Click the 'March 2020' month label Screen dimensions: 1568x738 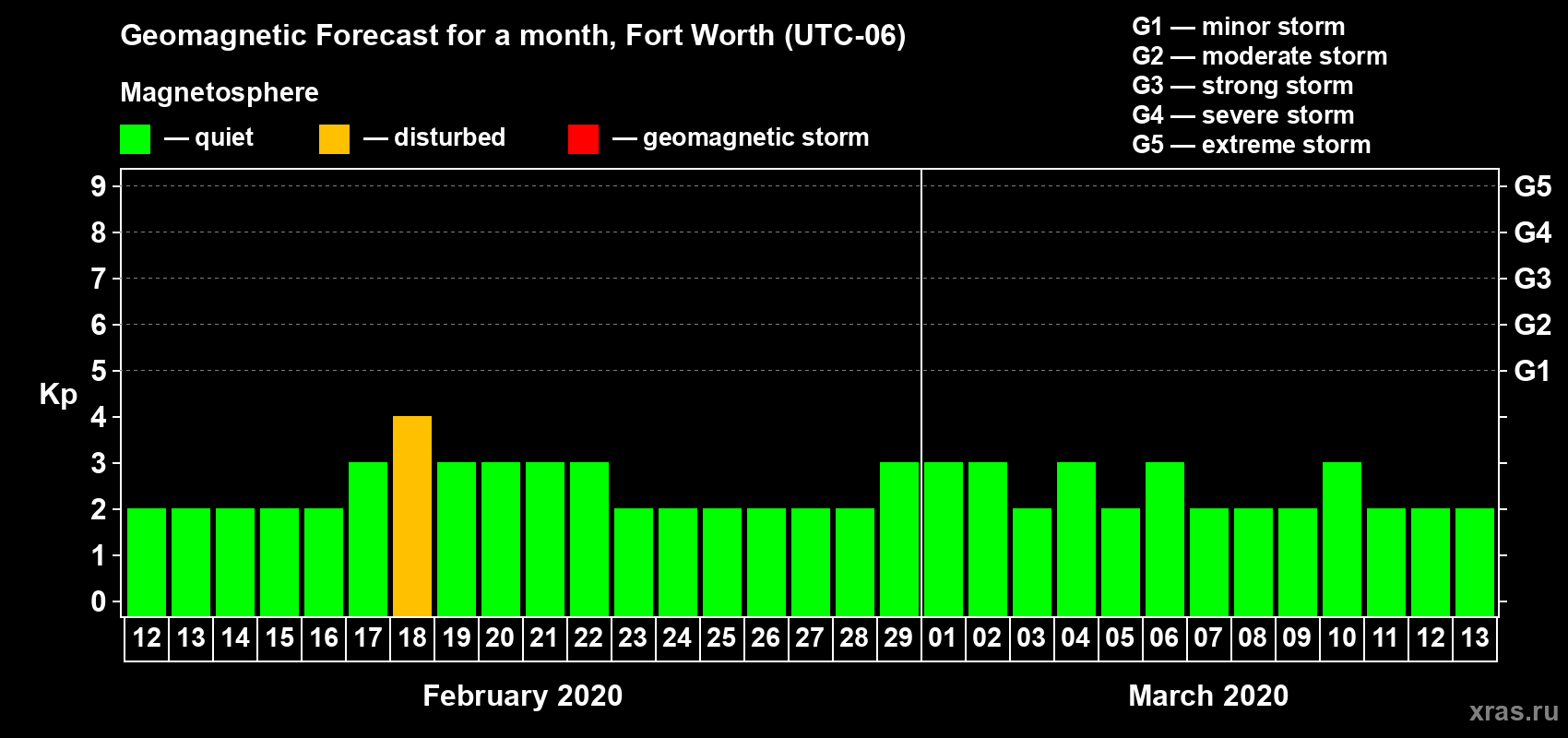(1208, 696)
